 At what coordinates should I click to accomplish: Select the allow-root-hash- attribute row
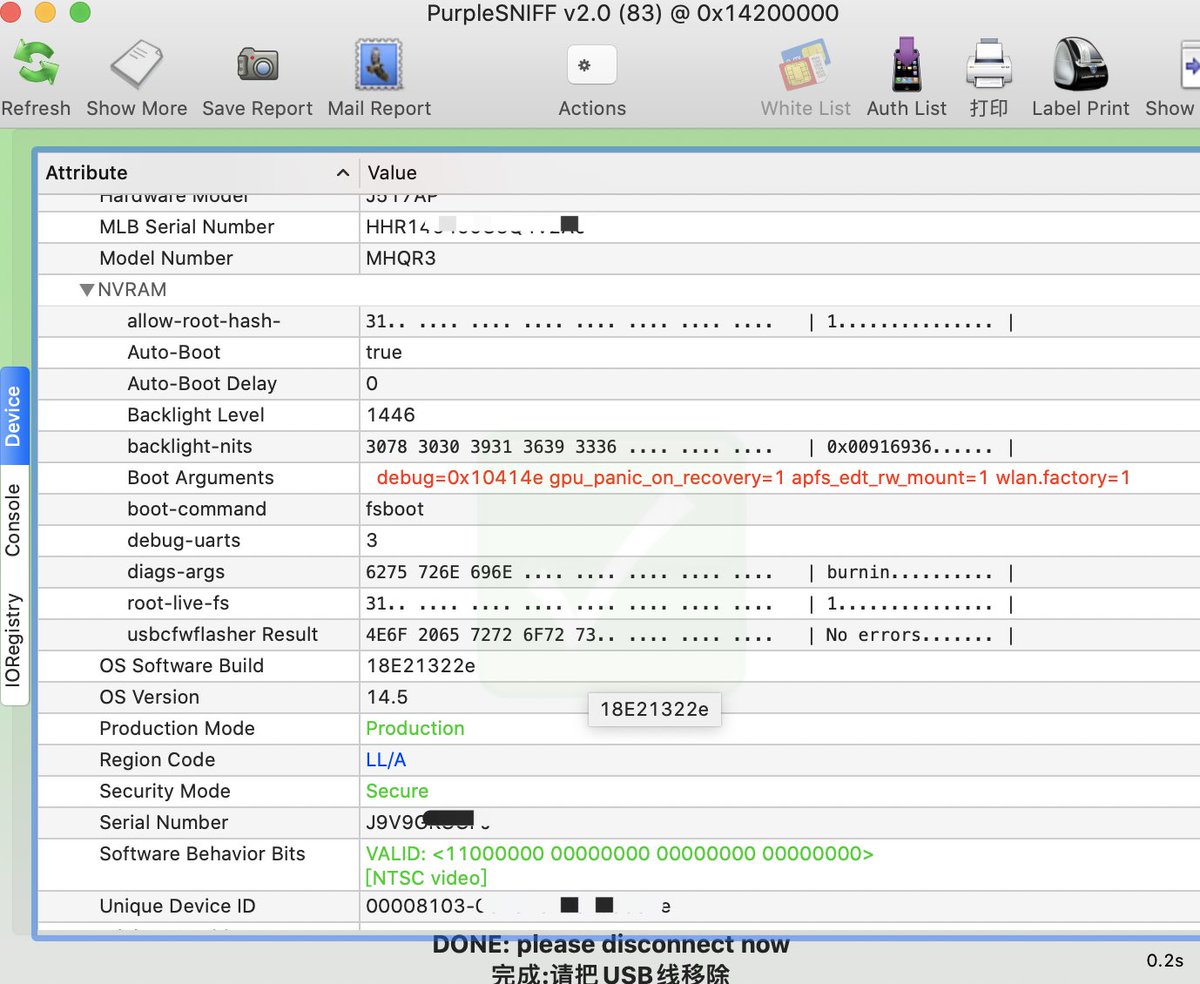click(619, 321)
